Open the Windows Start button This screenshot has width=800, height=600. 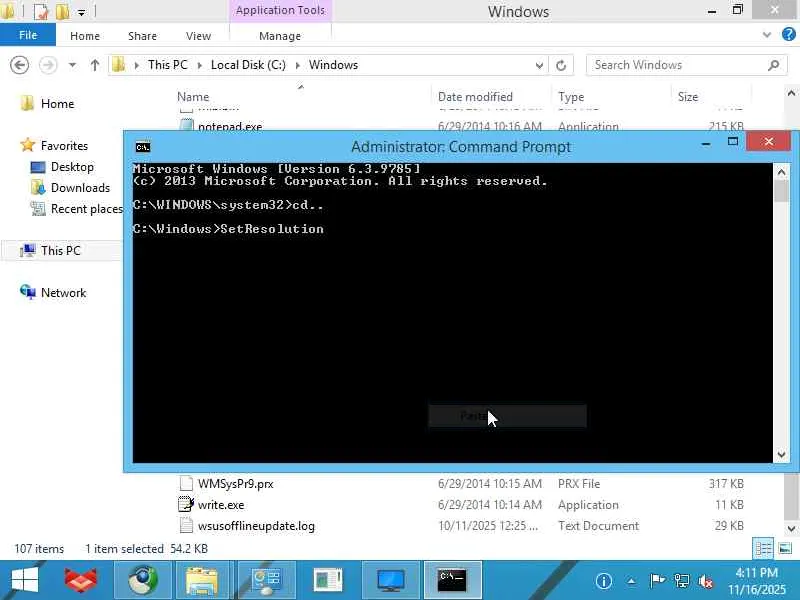(25, 580)
